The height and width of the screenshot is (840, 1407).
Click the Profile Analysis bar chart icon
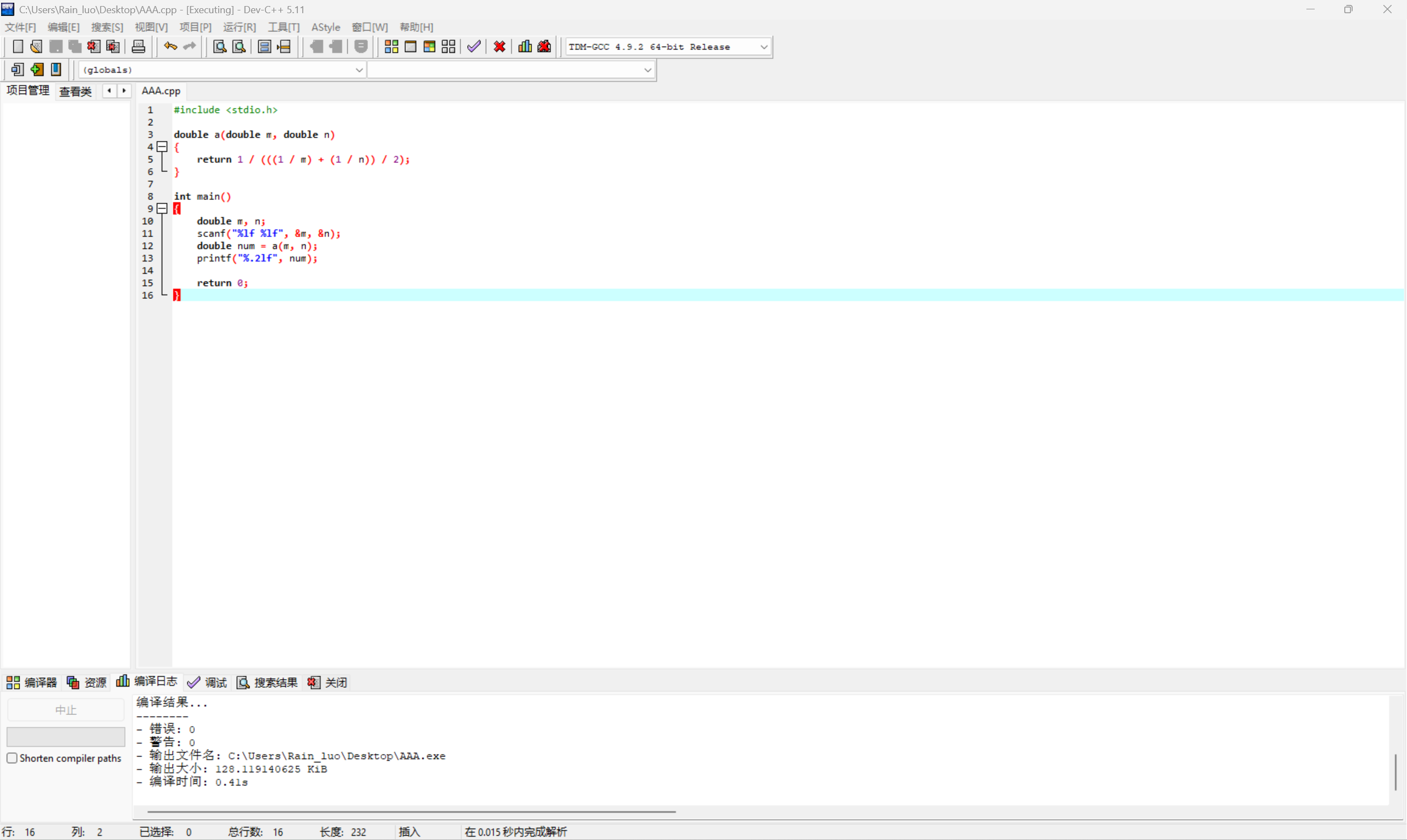coord(525,46)
